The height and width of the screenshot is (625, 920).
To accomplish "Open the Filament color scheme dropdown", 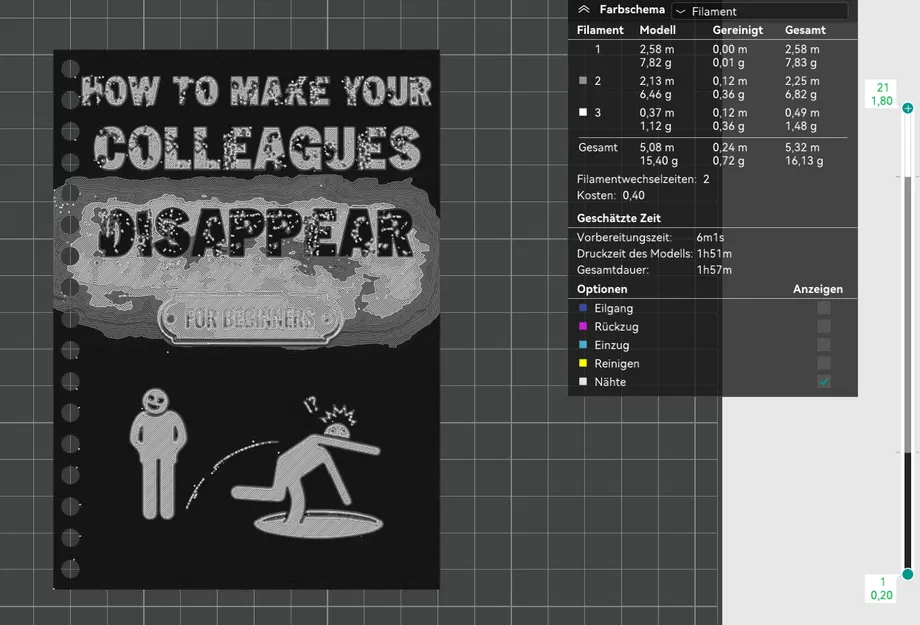I will (760, 11).
